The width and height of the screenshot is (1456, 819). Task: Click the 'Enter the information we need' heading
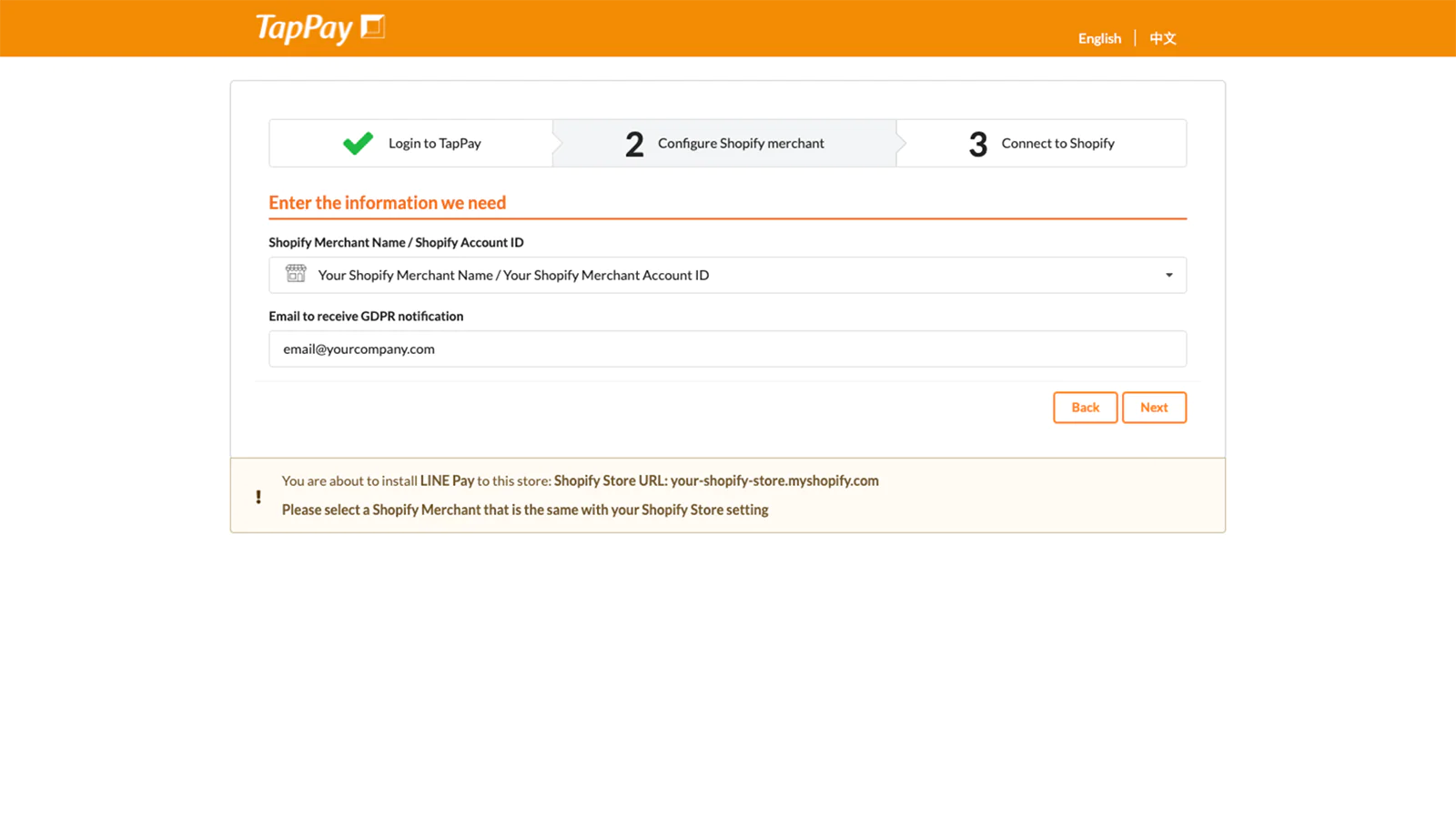click(x=387, y=203)
